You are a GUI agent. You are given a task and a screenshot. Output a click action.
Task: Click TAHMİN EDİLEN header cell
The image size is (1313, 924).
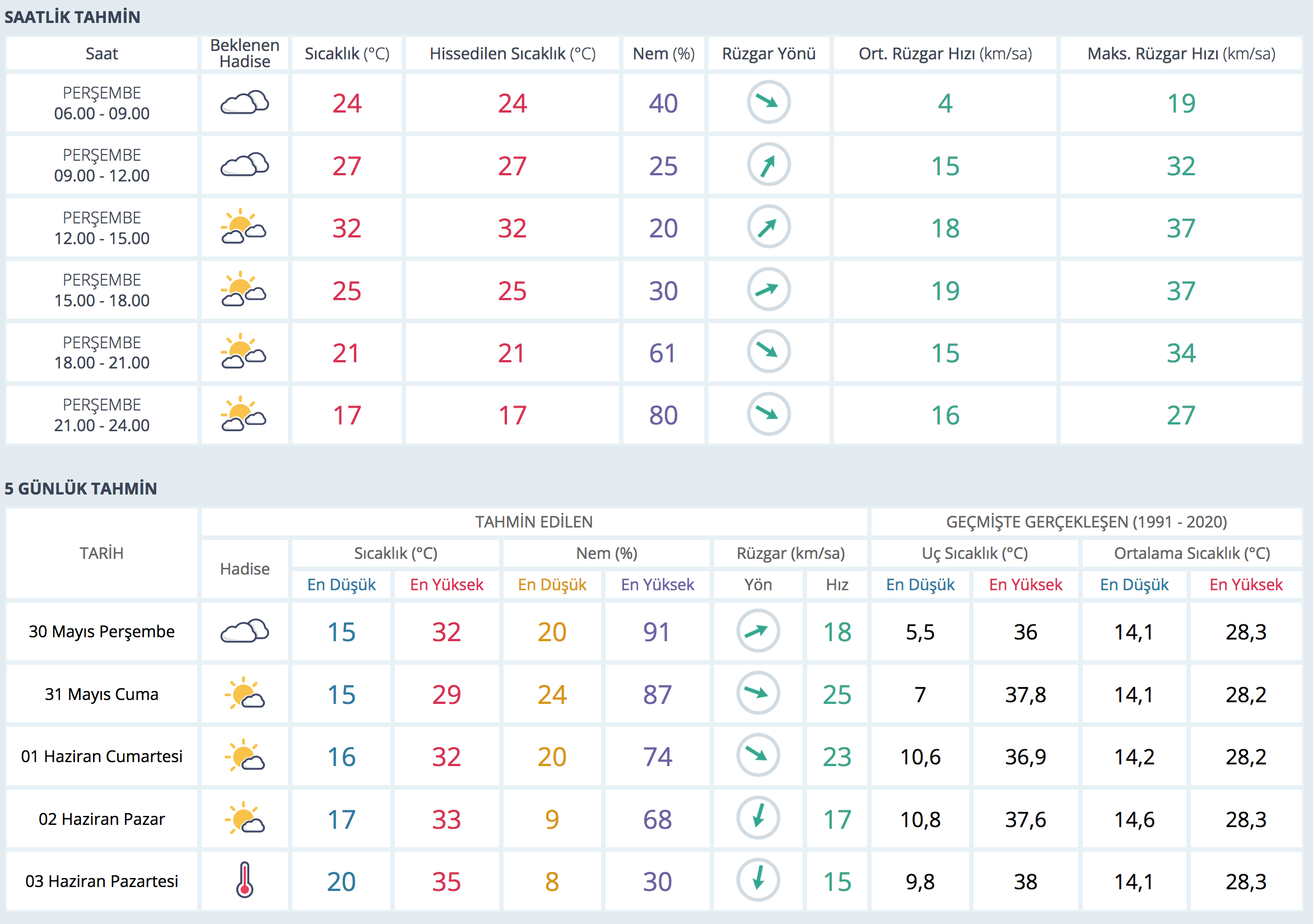coord(534,521)
